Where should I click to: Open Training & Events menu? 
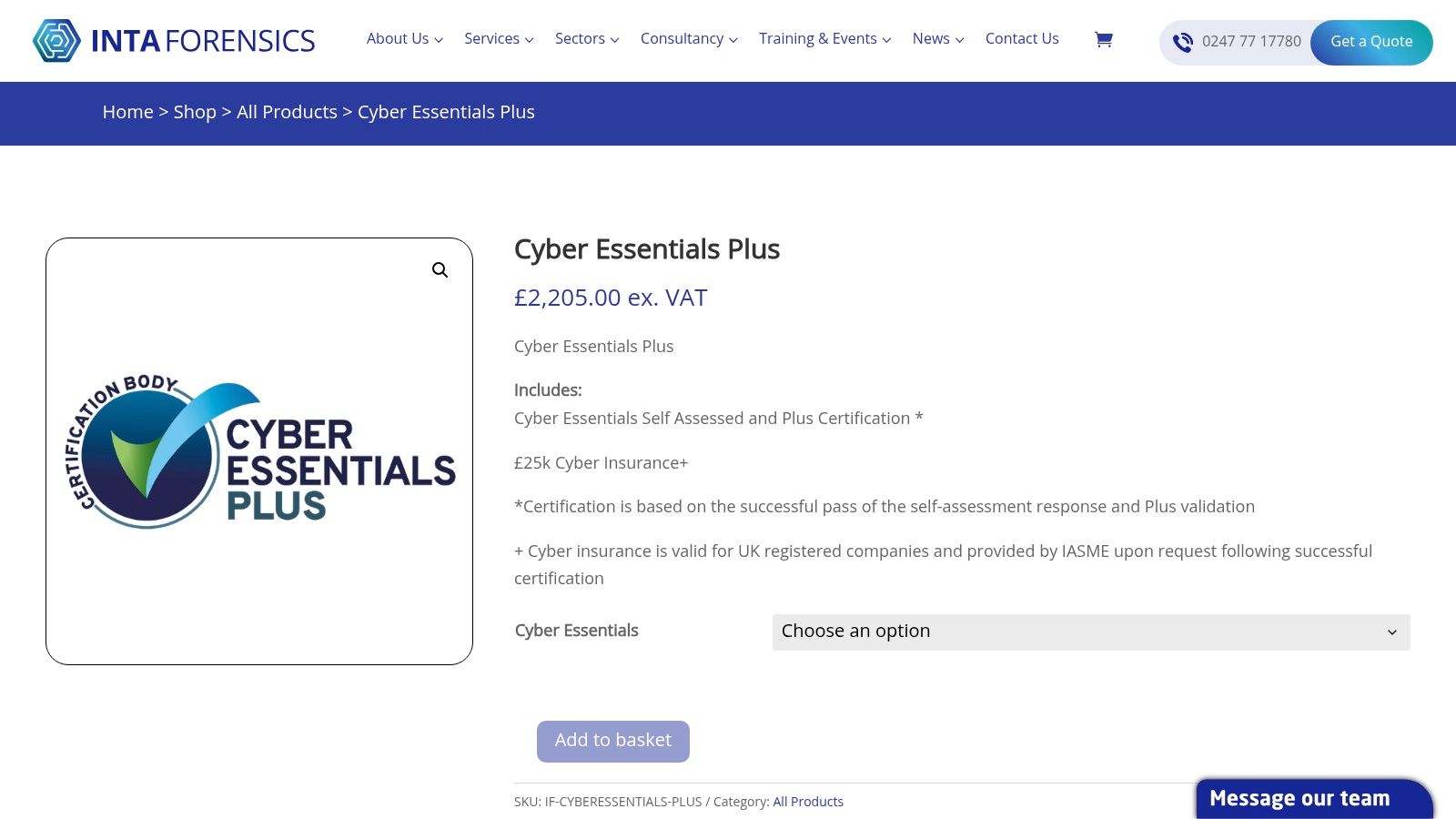(x=824, y=39)
